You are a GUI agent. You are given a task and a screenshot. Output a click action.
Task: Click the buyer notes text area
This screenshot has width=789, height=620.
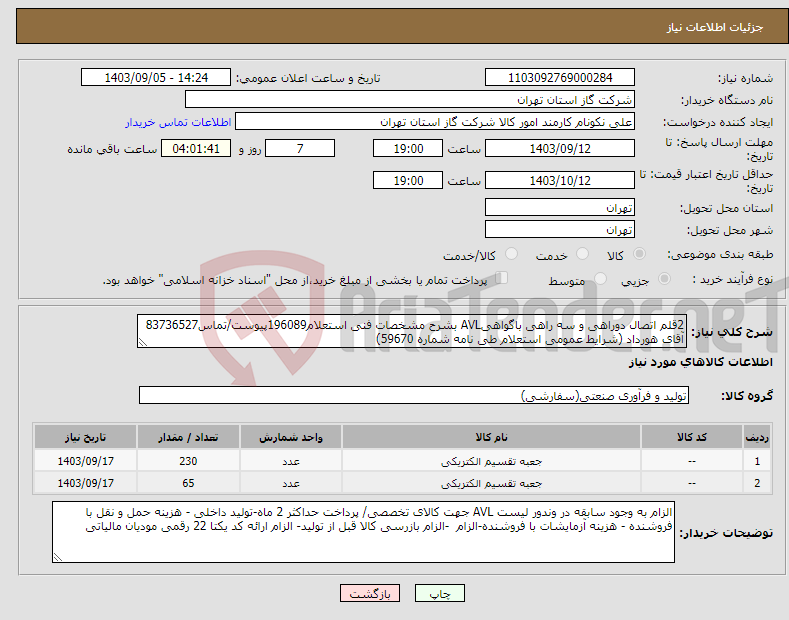pos(363,532)
